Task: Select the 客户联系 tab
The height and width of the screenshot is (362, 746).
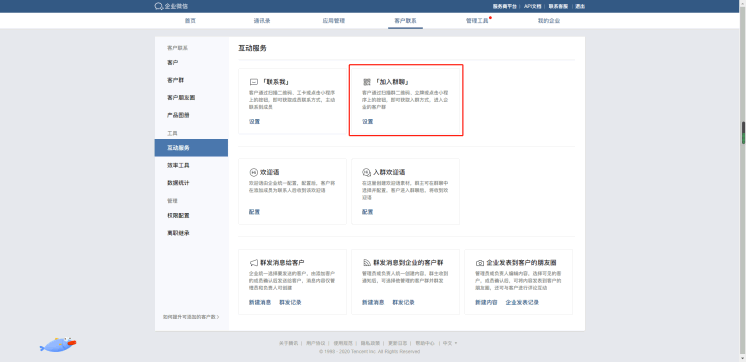Action: pos(405,21)
